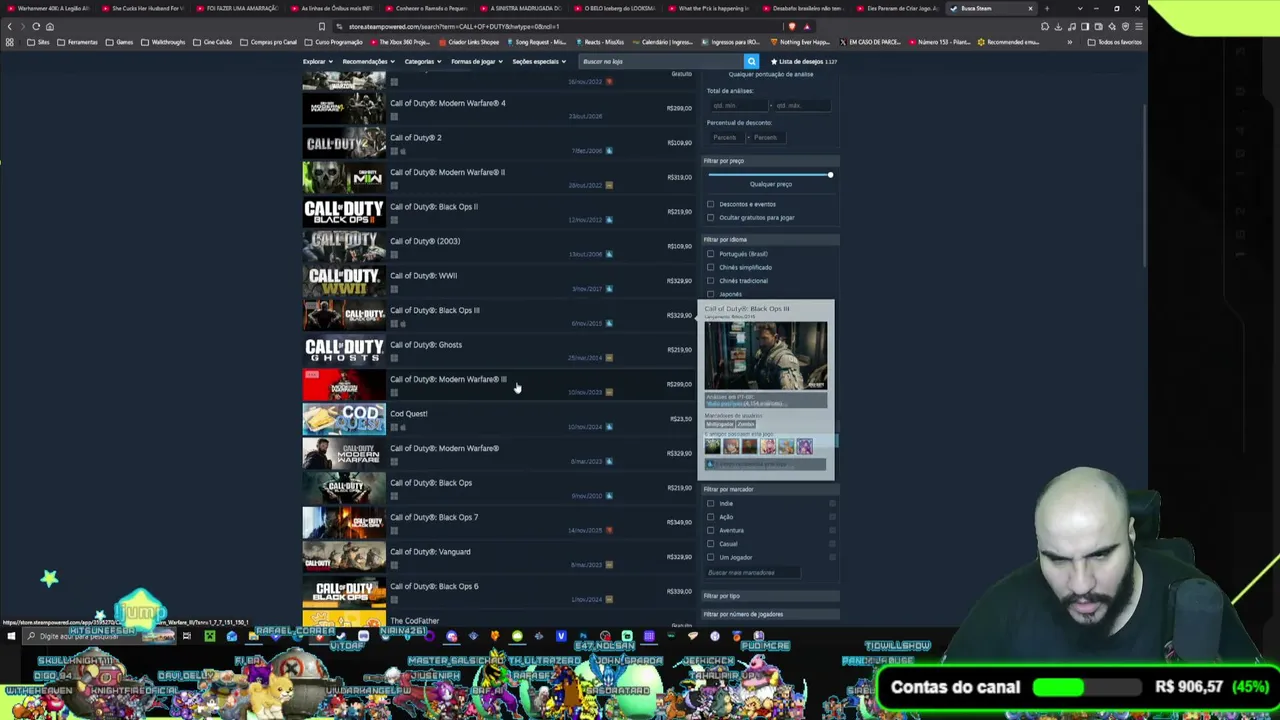The image size is (1280, 720).
Task: Open the browser hamburger menu
Action: click(x=1137, y=26)
